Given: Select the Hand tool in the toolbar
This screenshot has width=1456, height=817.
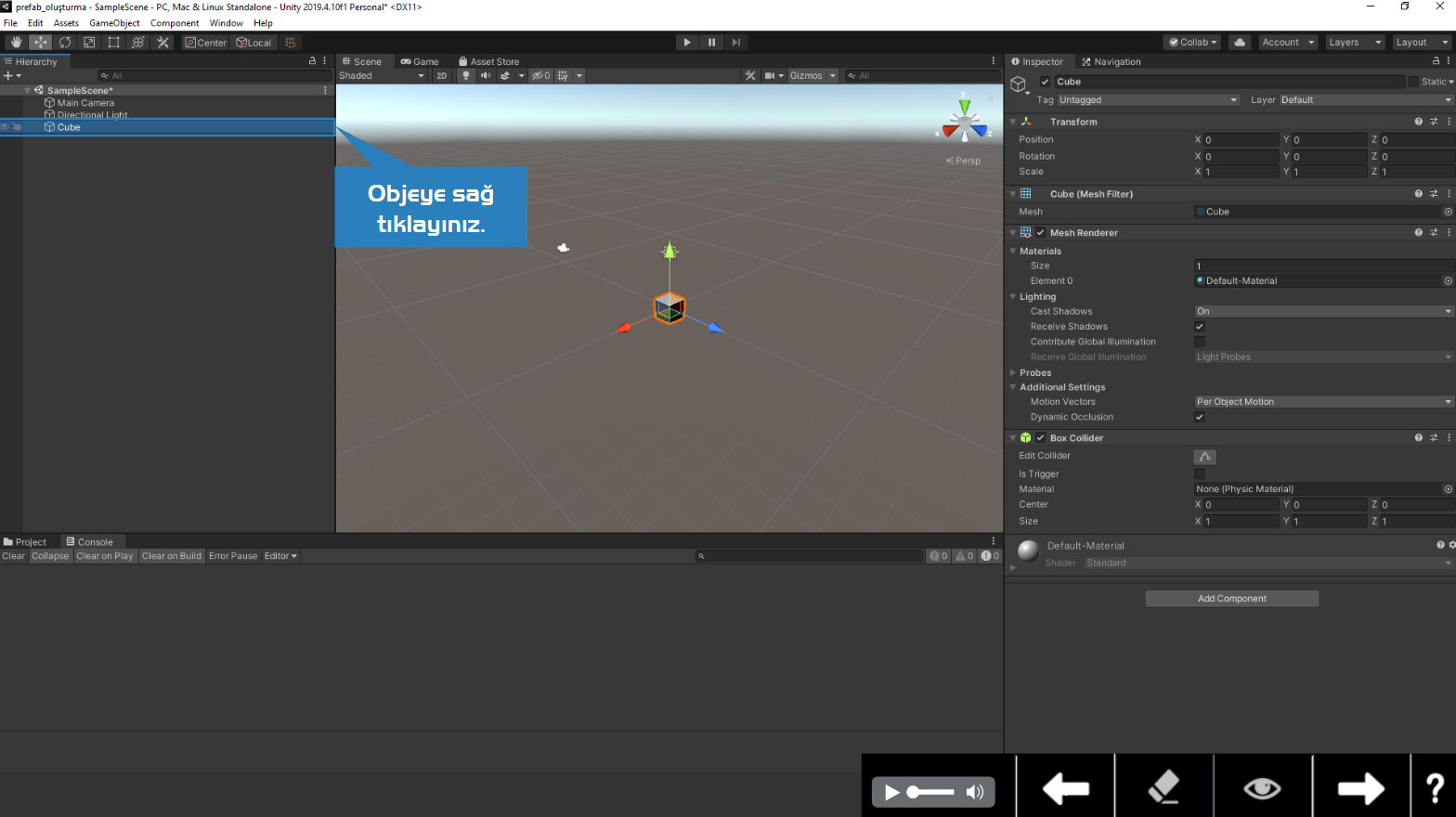Looking at the screenshot, I should (x=16, y=43).
